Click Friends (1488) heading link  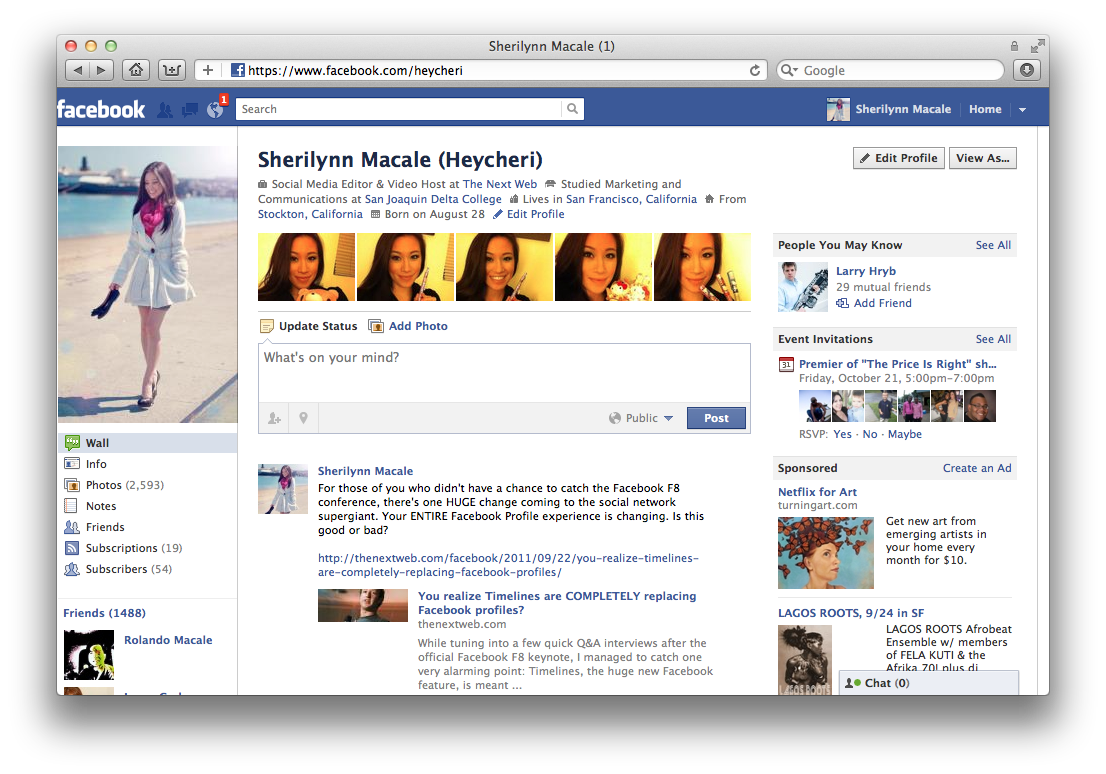click(104, 613)
